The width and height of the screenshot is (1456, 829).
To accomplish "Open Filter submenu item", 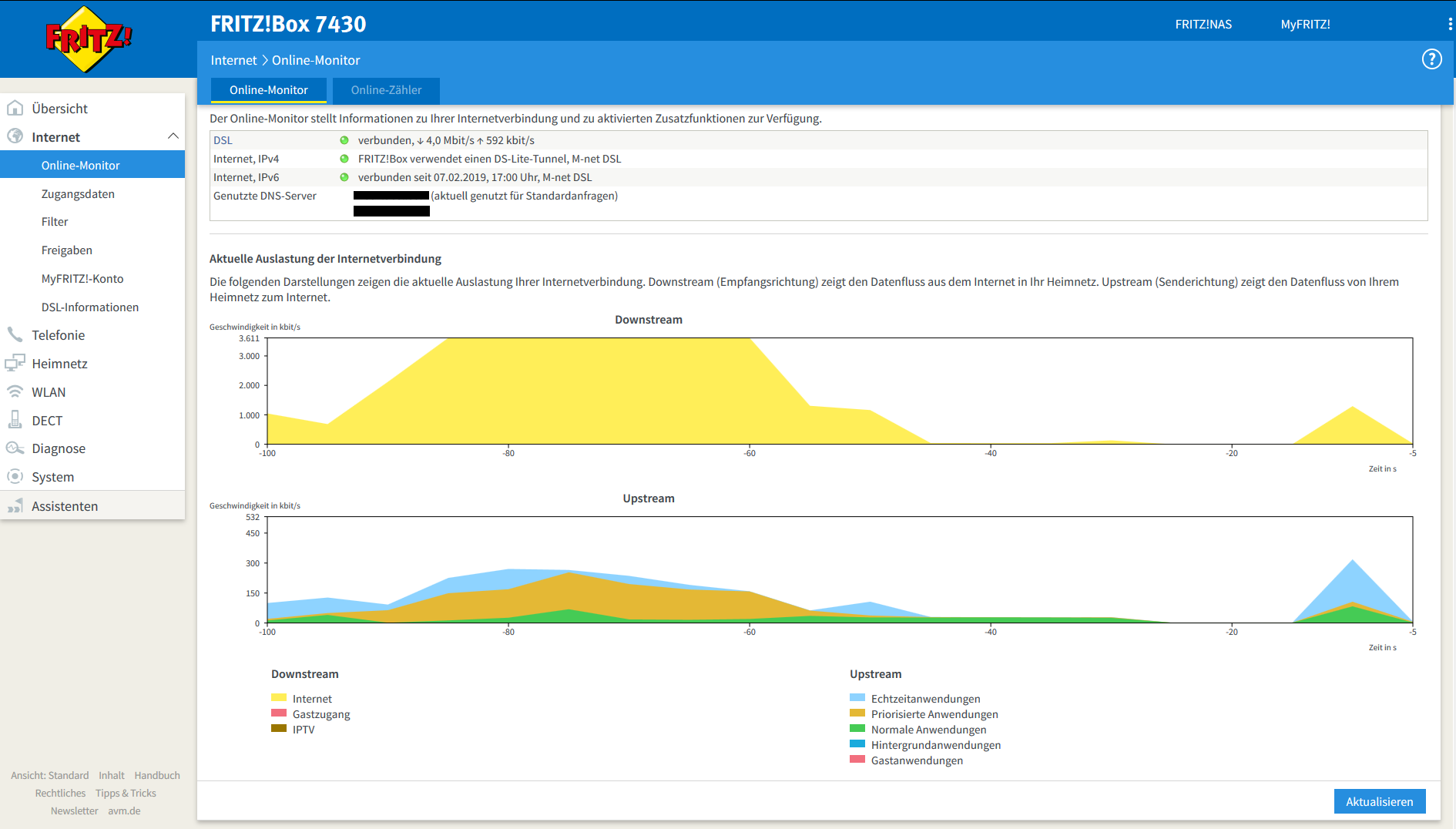I will [x=55, y=222].
